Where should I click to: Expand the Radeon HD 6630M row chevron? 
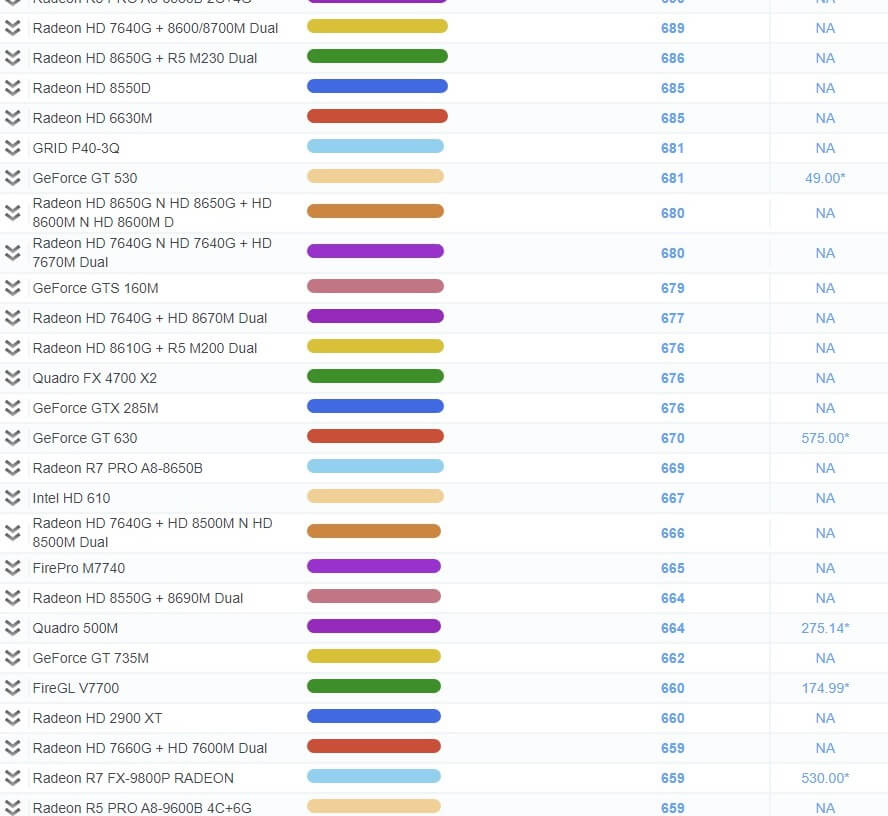point(12,118)
